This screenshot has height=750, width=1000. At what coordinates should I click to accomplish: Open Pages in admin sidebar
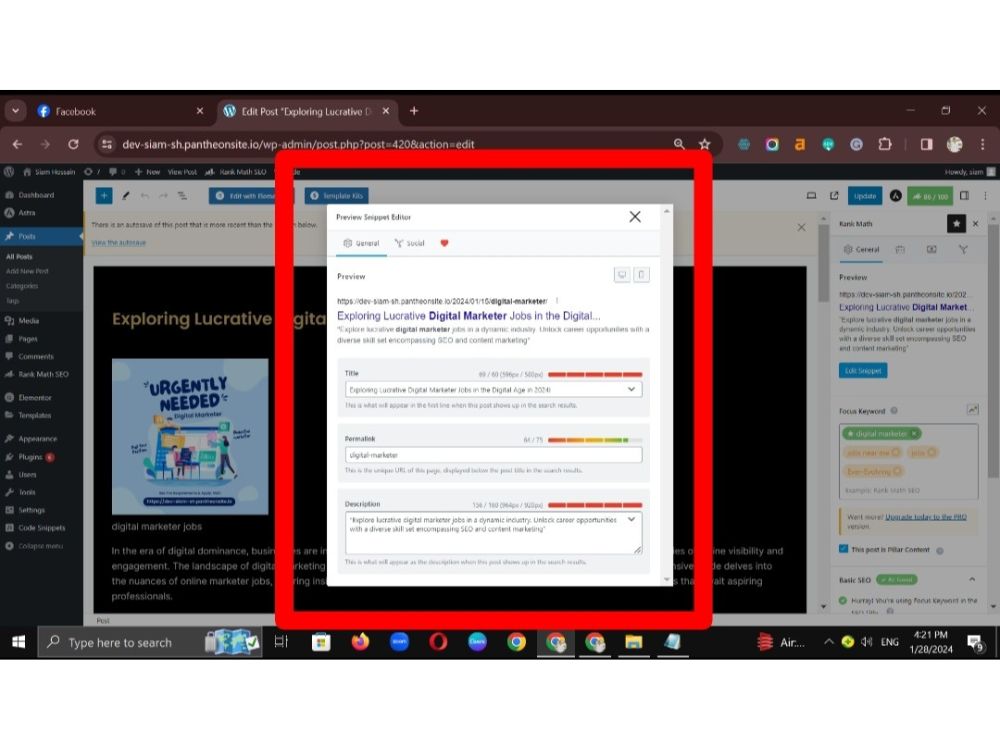click(28, 339)
